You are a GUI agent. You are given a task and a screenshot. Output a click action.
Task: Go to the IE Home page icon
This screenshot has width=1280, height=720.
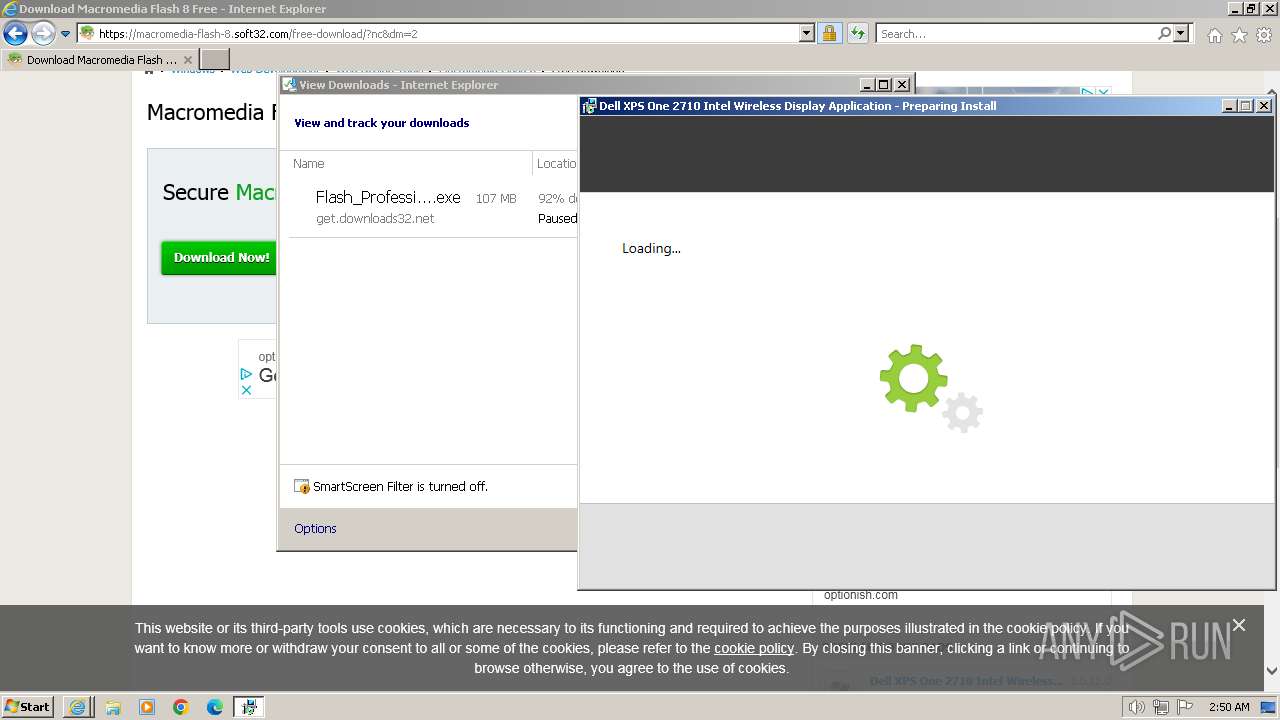1214,35
